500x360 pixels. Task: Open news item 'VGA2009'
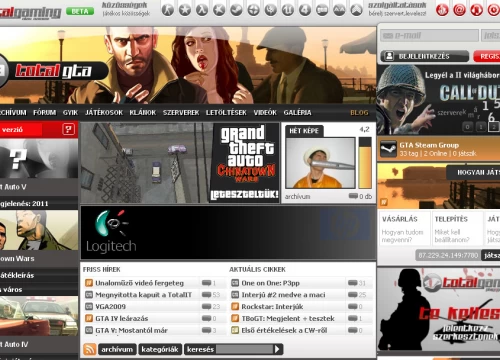110,306
